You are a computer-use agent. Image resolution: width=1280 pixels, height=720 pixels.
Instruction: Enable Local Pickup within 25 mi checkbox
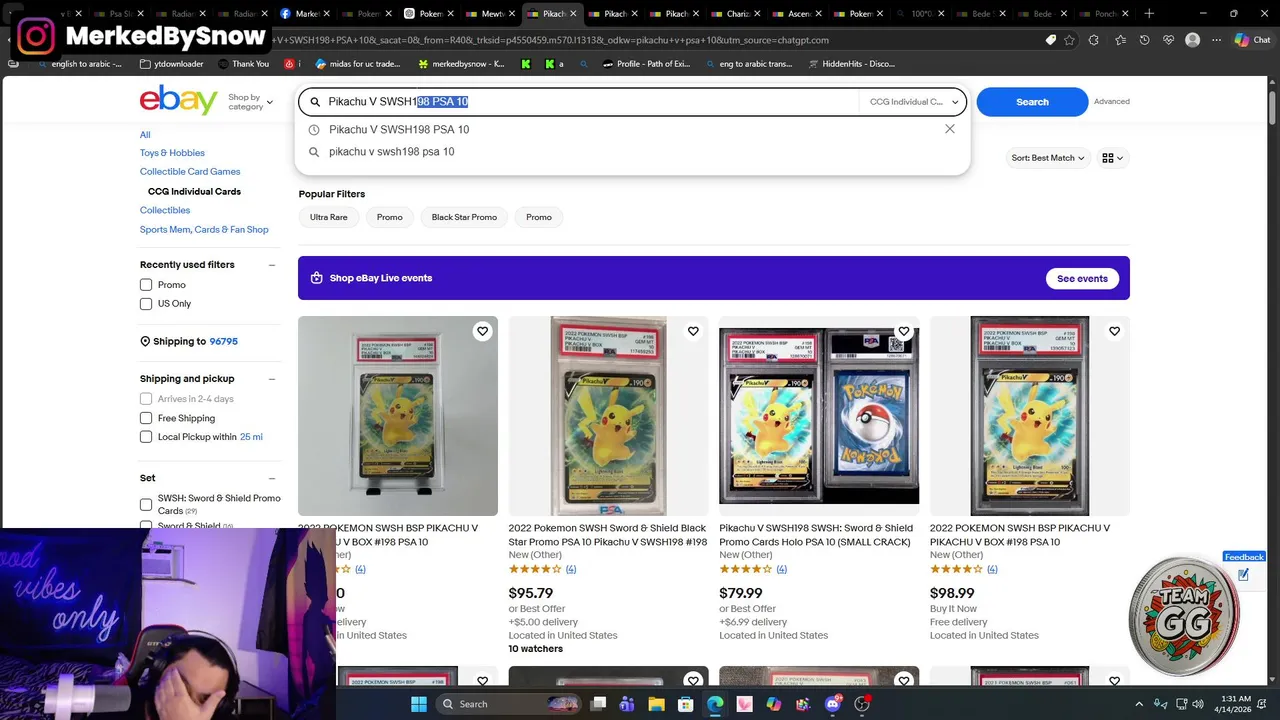[x=146, y=437]
